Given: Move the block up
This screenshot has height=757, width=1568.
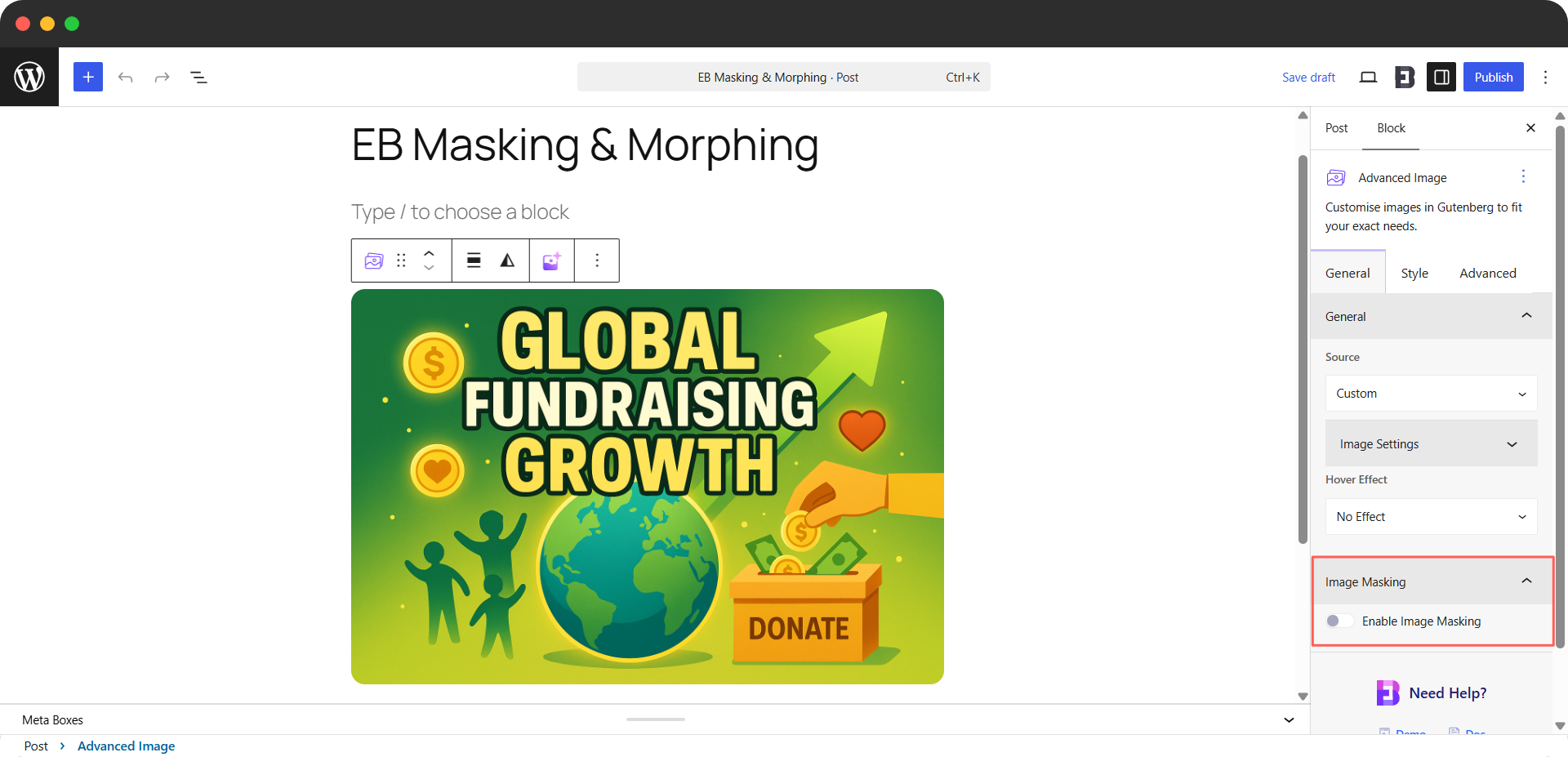Looking at the screenshot, I should coord(429,253).
